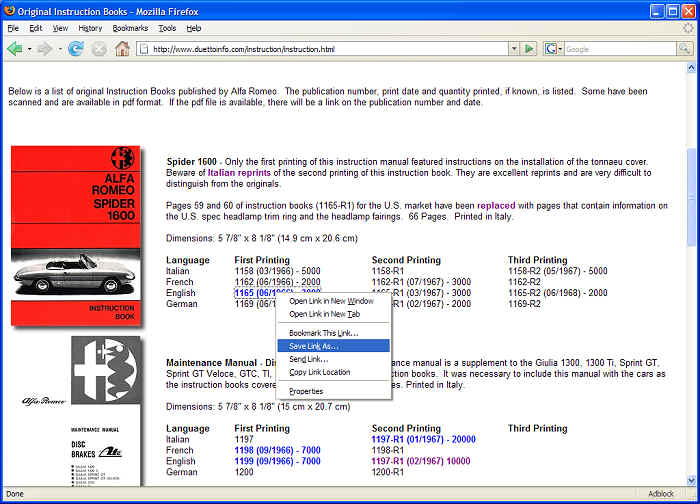Reload the page with refresh icon
Viewport: 700px width, 504px height.
pos(76,48)
